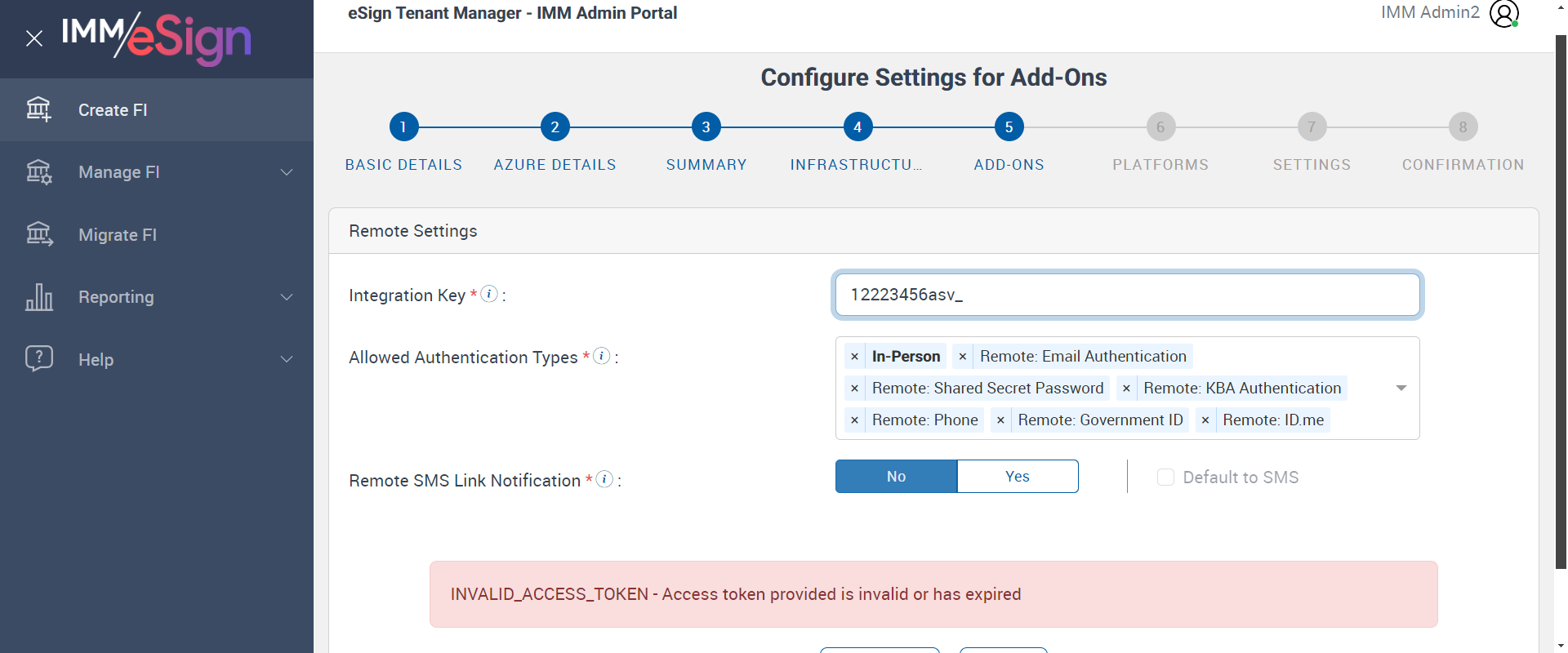Go to step 1 Basic Details
Screen dimensions: 1568x653
(x=403, y=127)
